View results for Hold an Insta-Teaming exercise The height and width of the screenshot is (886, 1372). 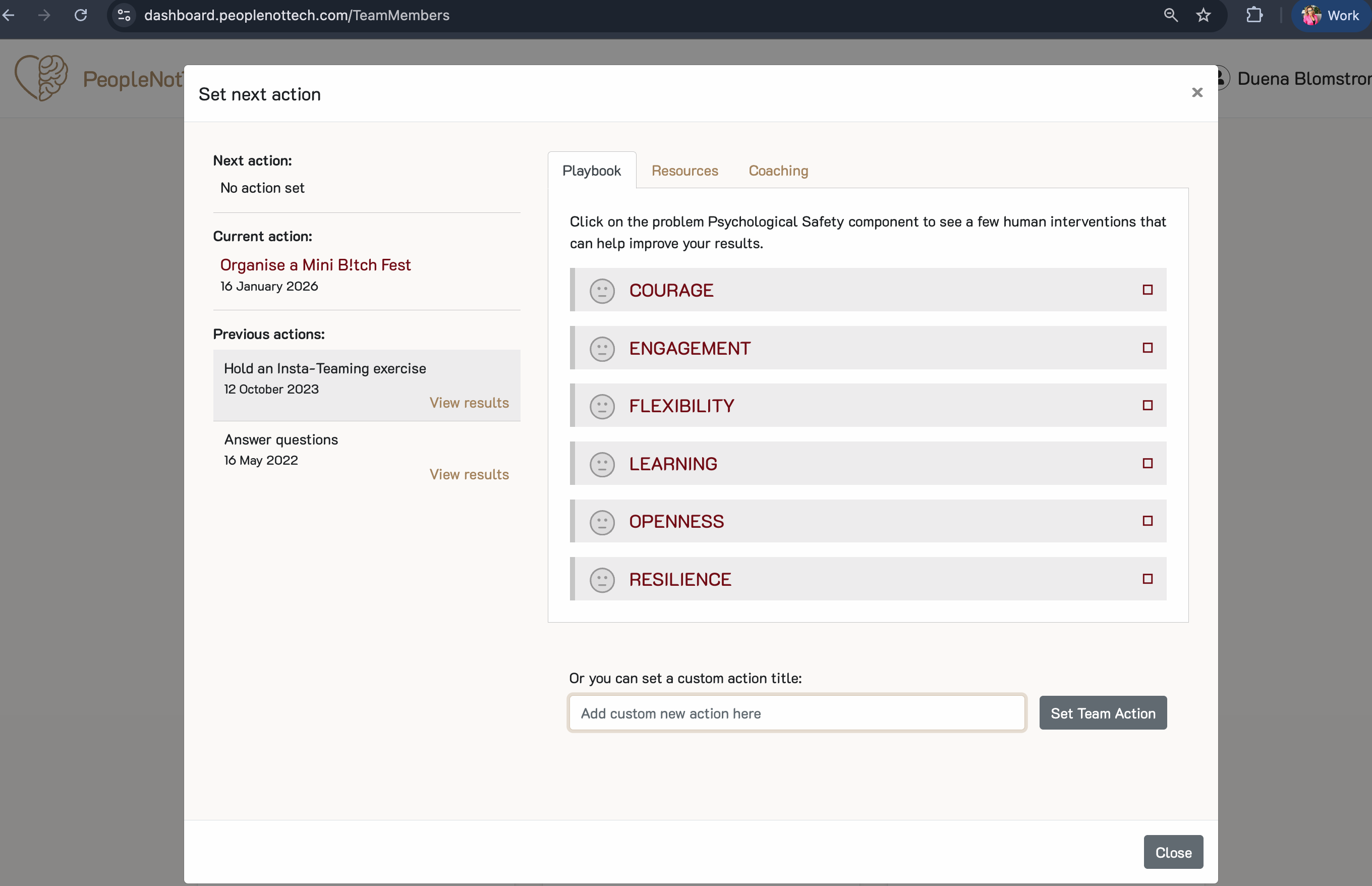[x=469, y=403]
